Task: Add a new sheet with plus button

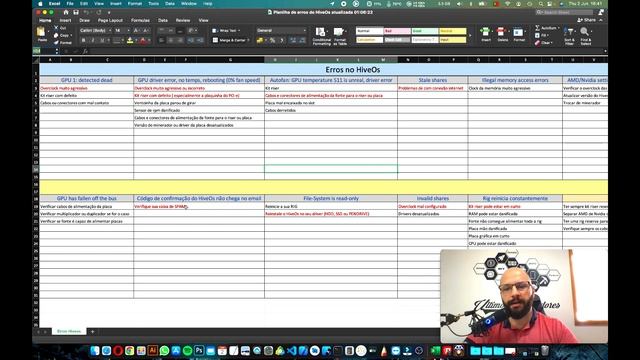Action: point(93,332)
